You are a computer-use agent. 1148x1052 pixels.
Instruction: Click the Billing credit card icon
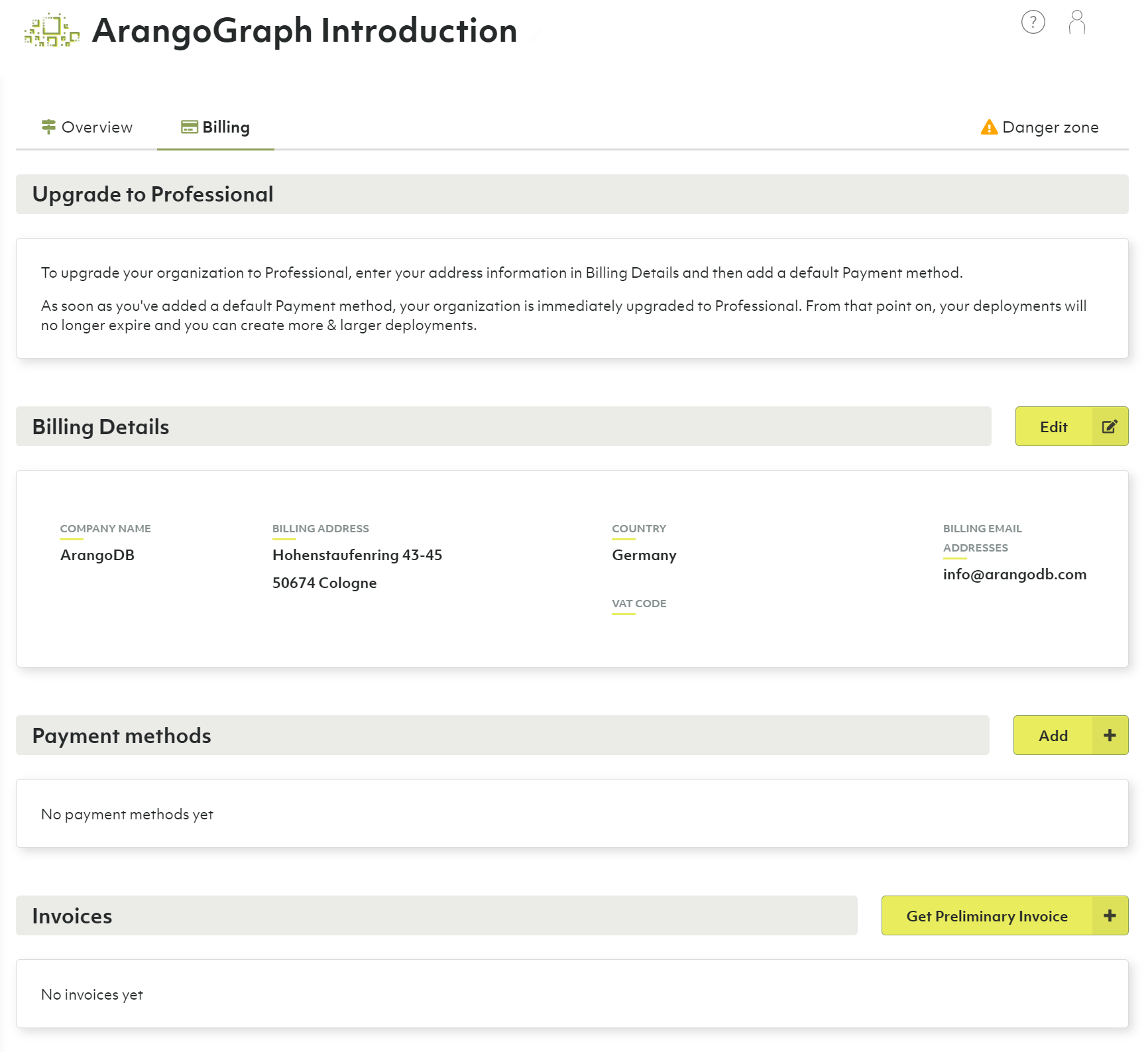(190, 127)
